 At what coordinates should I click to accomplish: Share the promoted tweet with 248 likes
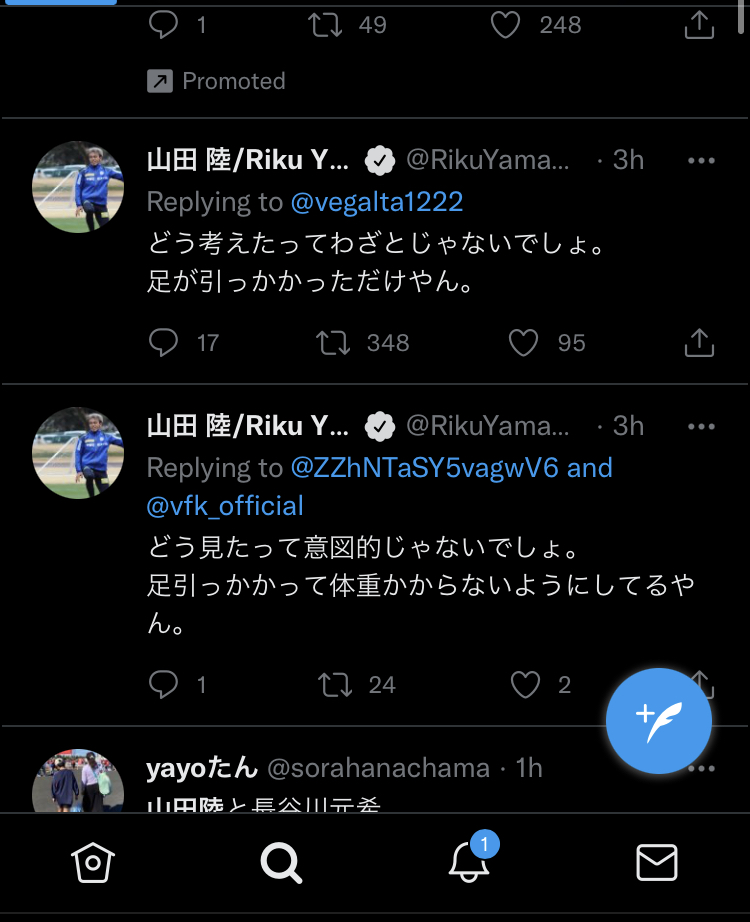700,26
